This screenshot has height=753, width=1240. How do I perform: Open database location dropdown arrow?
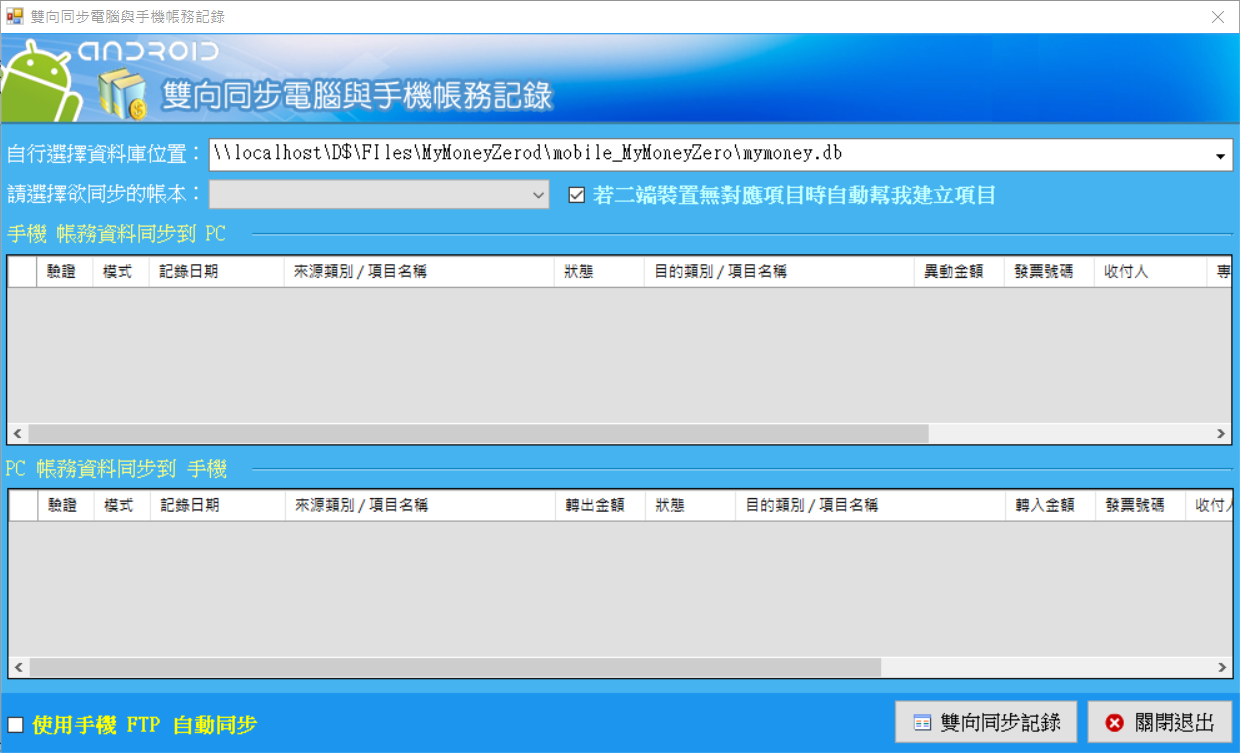1221,155
